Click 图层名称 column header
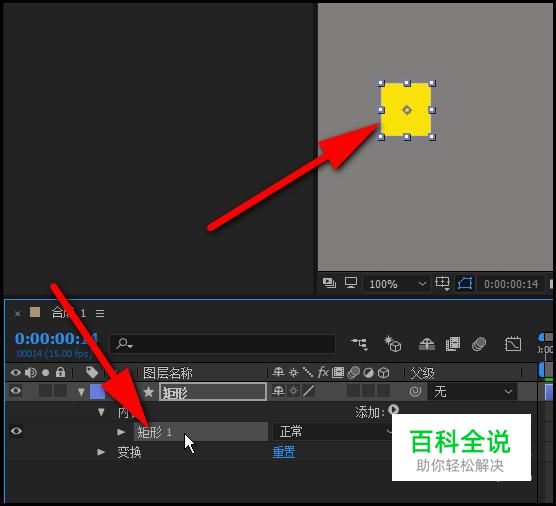This screenshot has width=556, height=506. coord(168,373)
